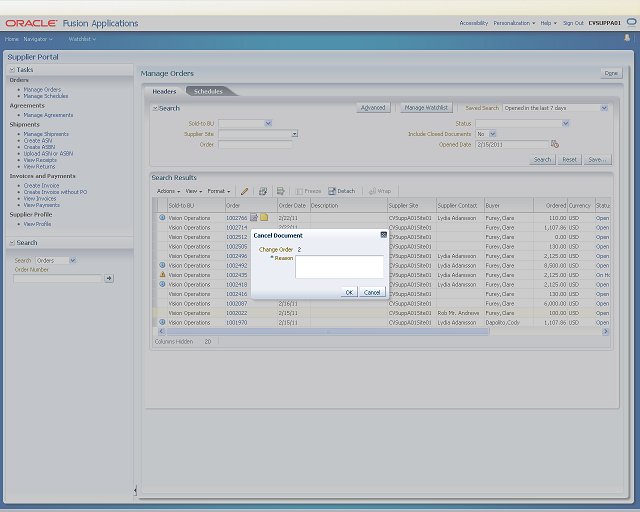
Task: Open the Opened Date calendar picker icon
Action: point(555,144)
